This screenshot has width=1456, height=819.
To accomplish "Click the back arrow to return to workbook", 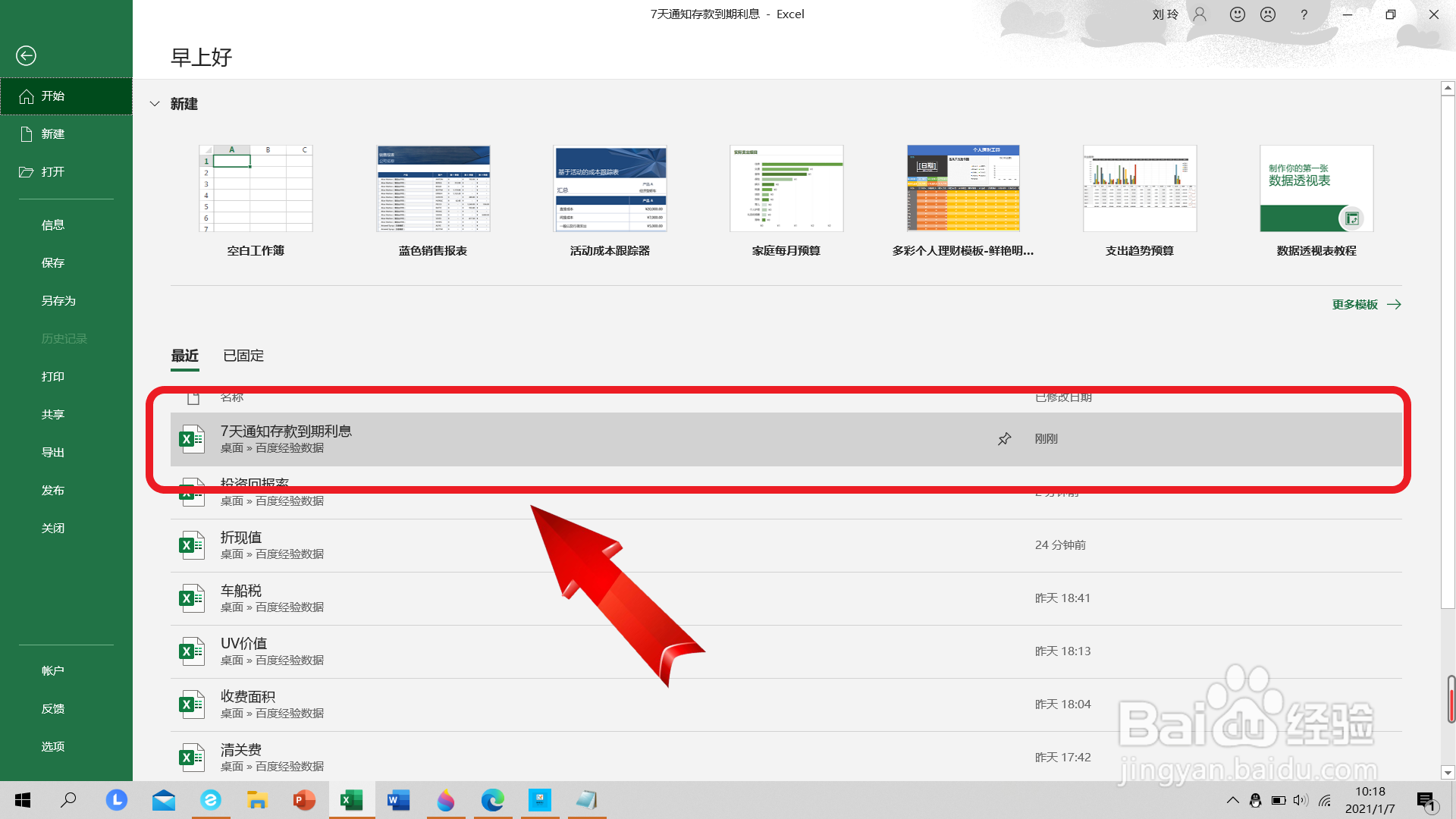I will (x=26, y=55).
